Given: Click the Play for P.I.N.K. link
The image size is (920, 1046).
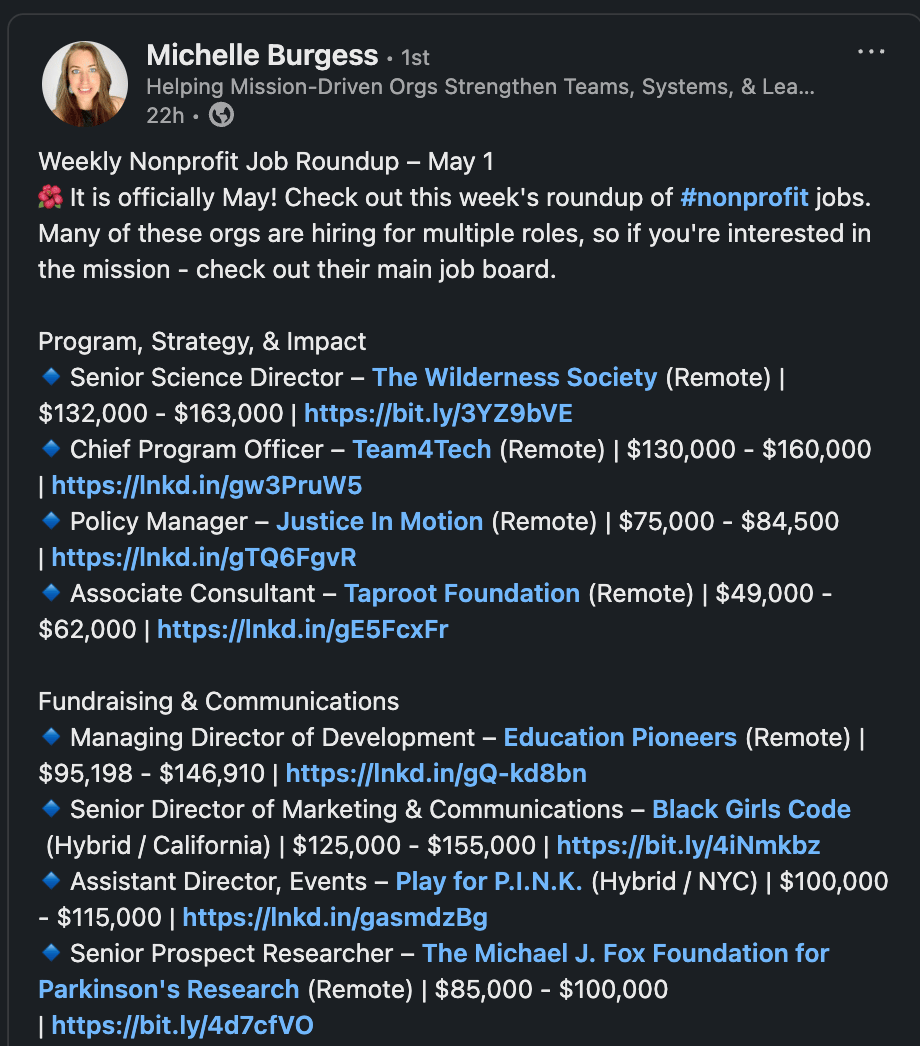Looking at the screenshot, I should (489, 882).
